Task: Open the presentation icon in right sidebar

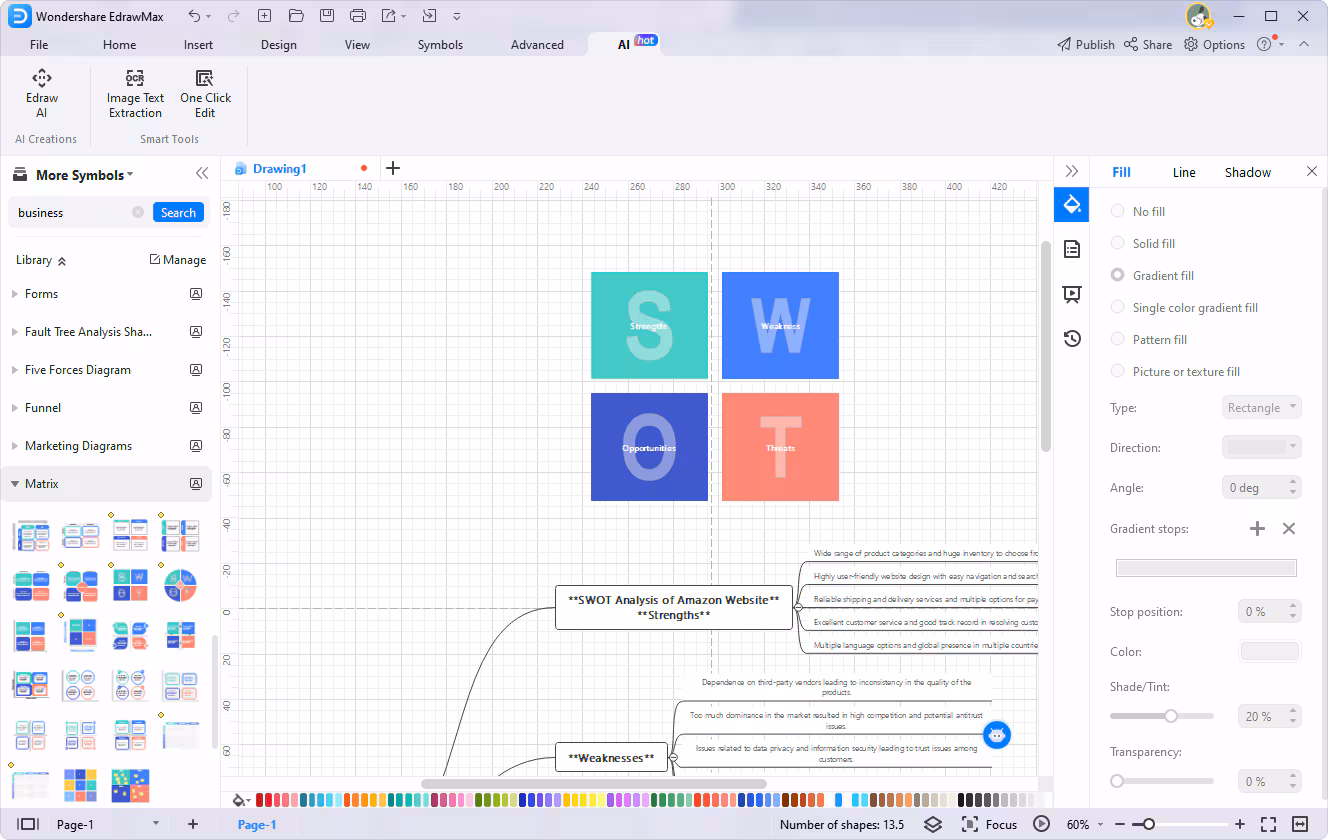Action: (1072, 294)
